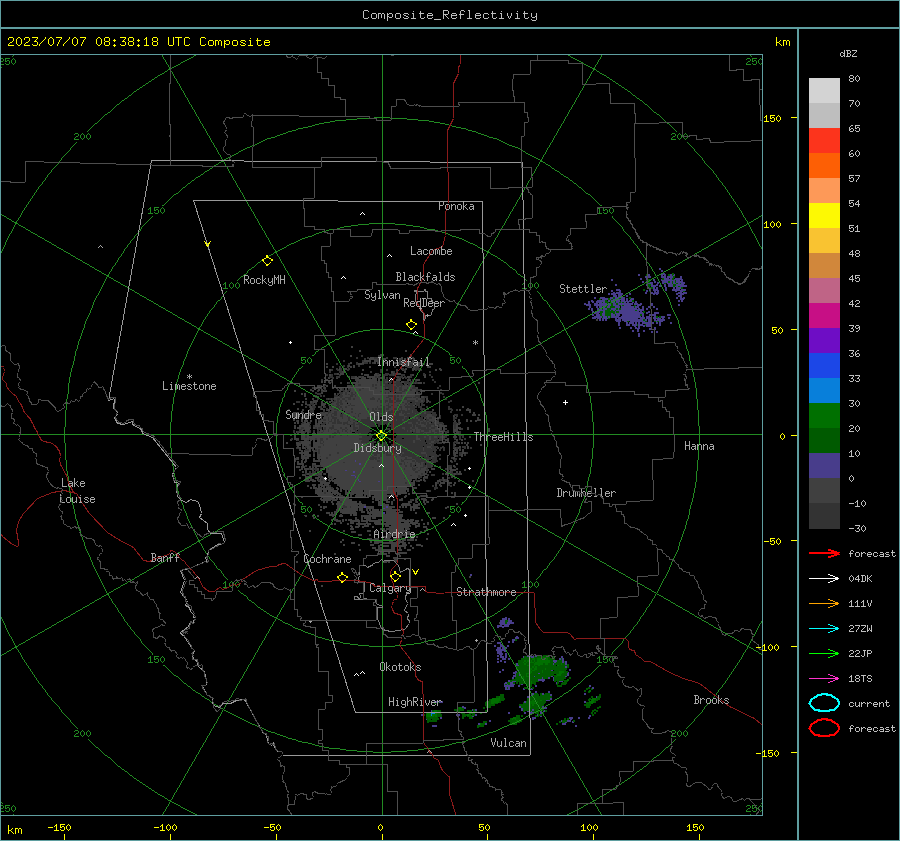Click the Stettler town label
The height and width of the screenshot is (841, 900).
click(x=583, y=289)
